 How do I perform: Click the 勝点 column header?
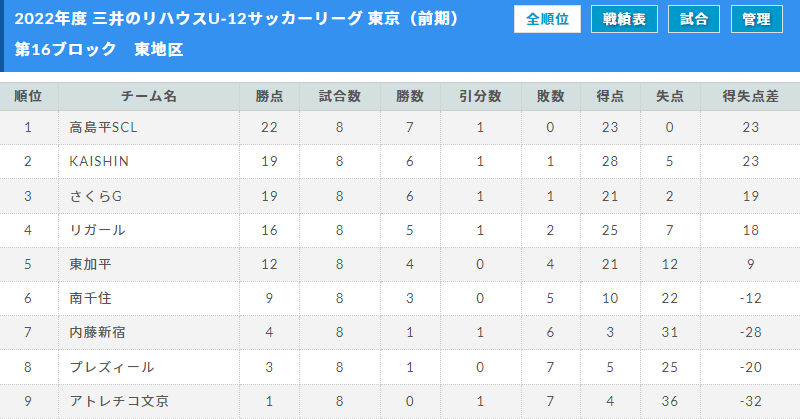click(269, 96)
